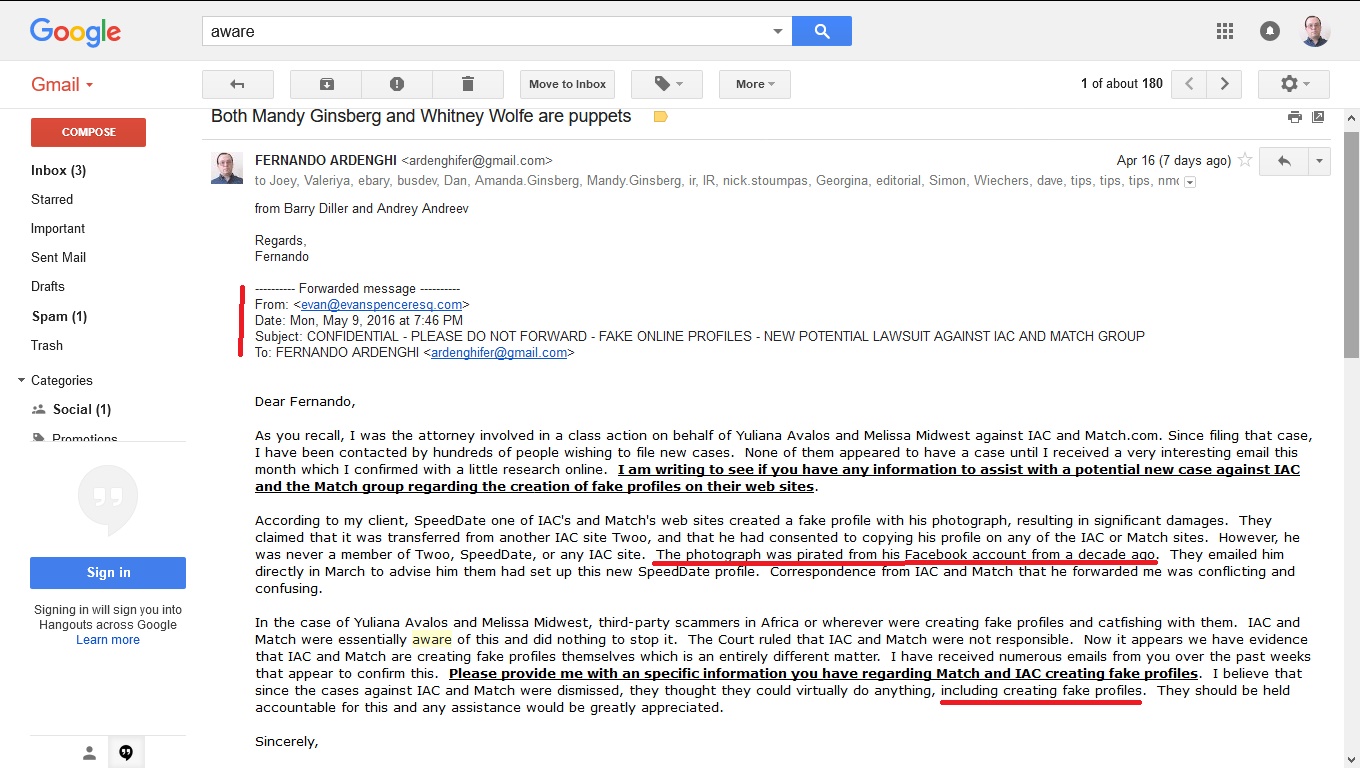Open Google notifications bell
1360x768 pixels.
1270,31
